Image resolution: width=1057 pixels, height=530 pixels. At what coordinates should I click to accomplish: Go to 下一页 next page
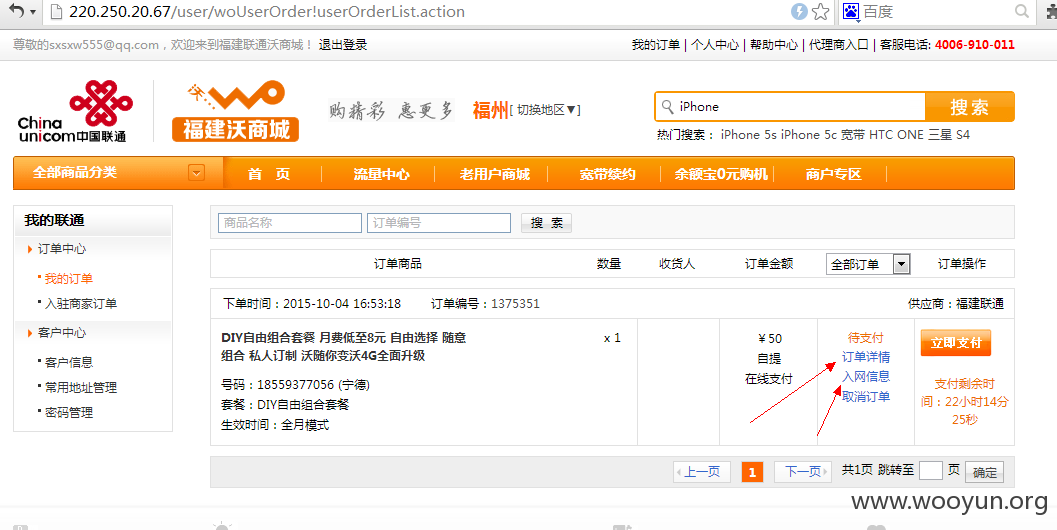point(803,472)
